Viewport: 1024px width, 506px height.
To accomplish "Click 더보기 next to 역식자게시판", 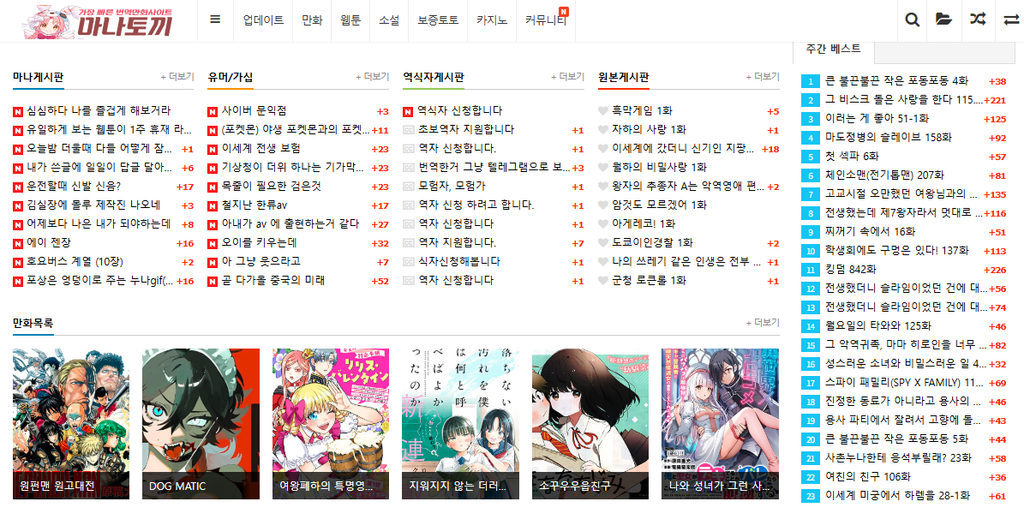I will [568, 77].
